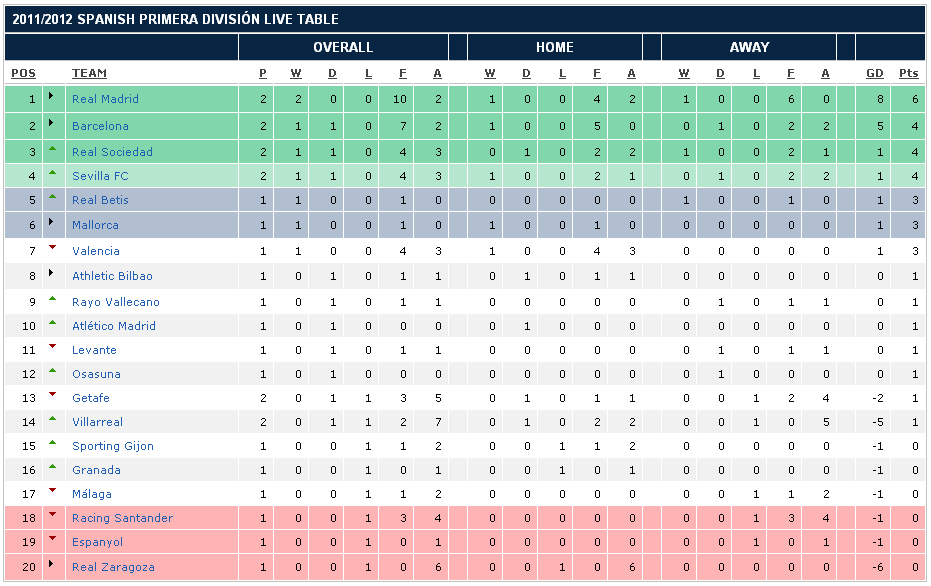
Task: Click the red down arrow next to Levante
Action: point(52,347)
